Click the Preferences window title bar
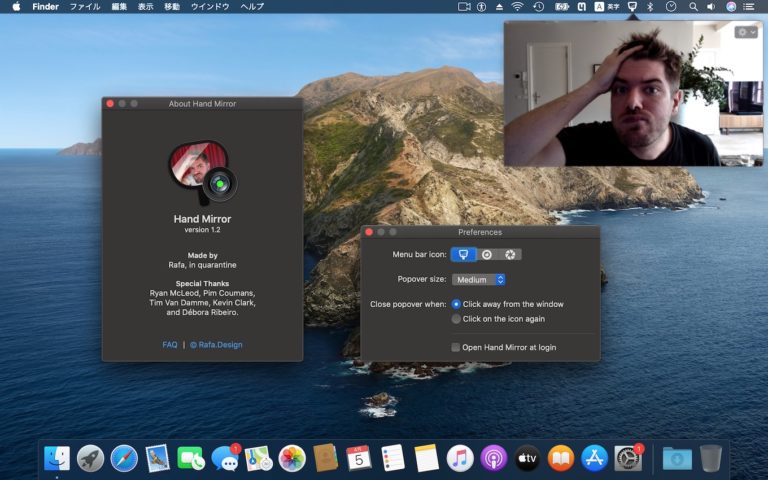Image resolution: width=768 pixels, height=480 pixels. pyautogui.click(x=480, y=232)
